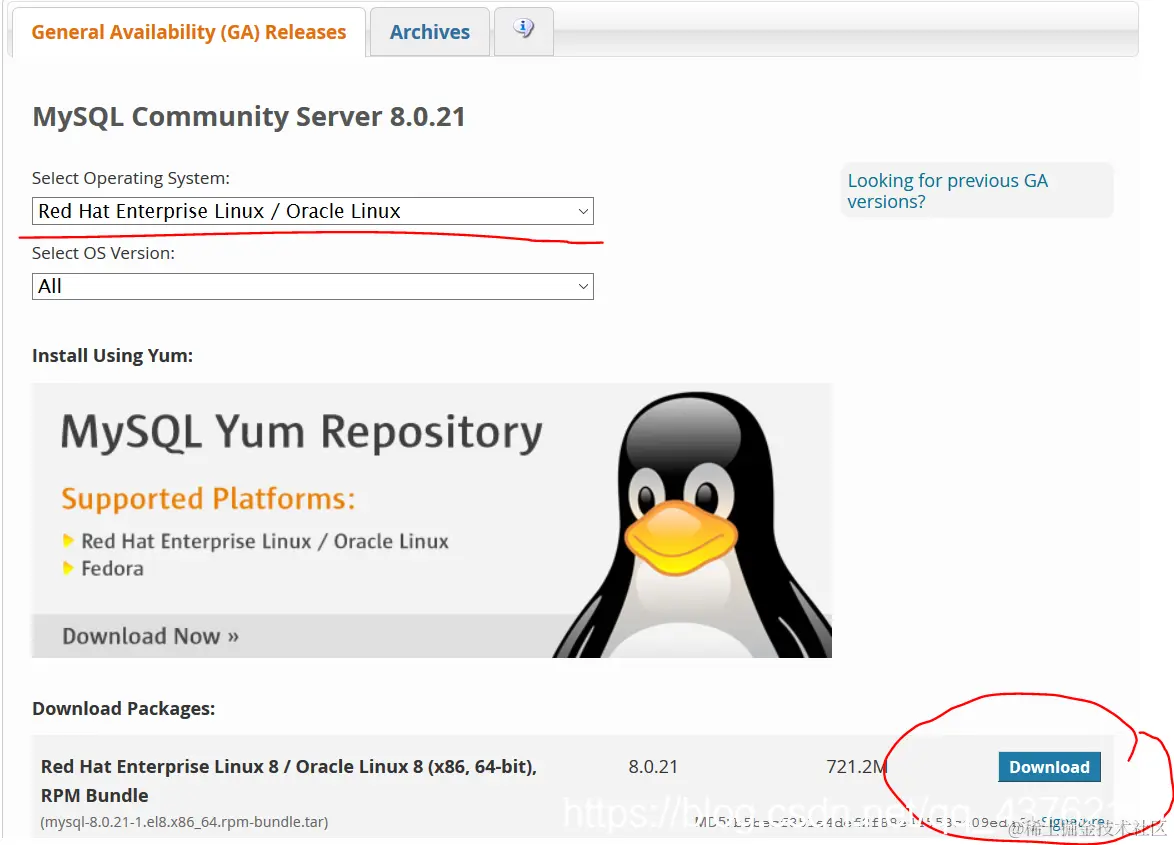The image size is (1174, 845).
Task: Switch to the Archives tab
Action: [x=430, y=32]
